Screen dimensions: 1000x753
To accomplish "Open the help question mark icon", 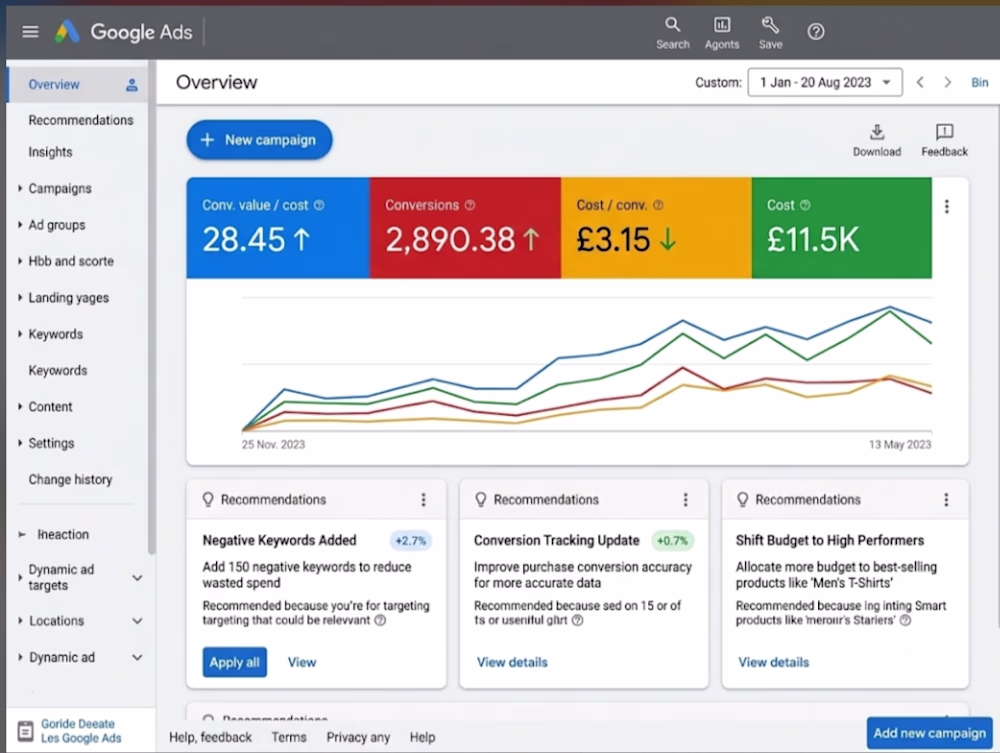I will pos(816,31).
